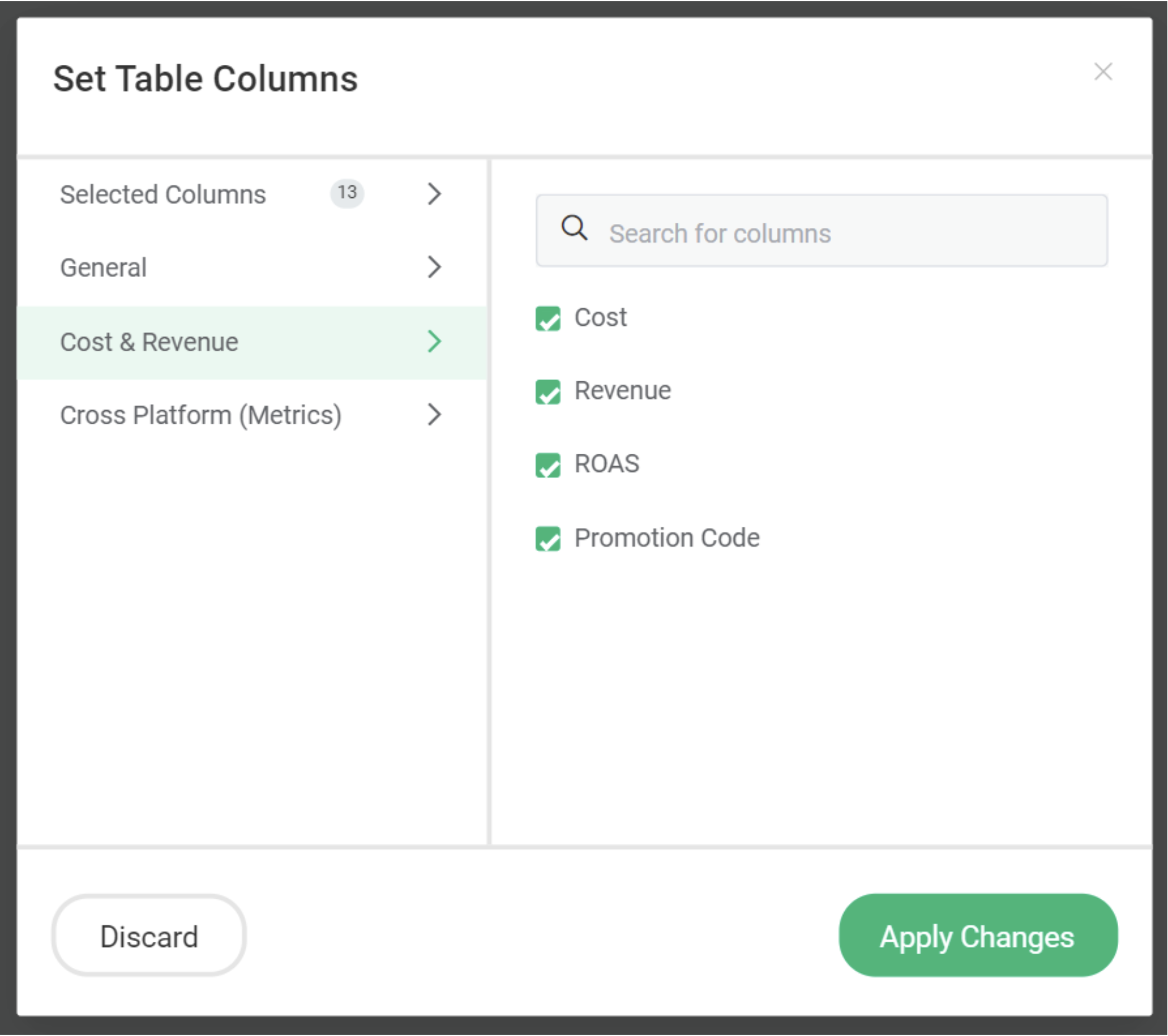Click the Apply Changes button

[x=977, y=936]
